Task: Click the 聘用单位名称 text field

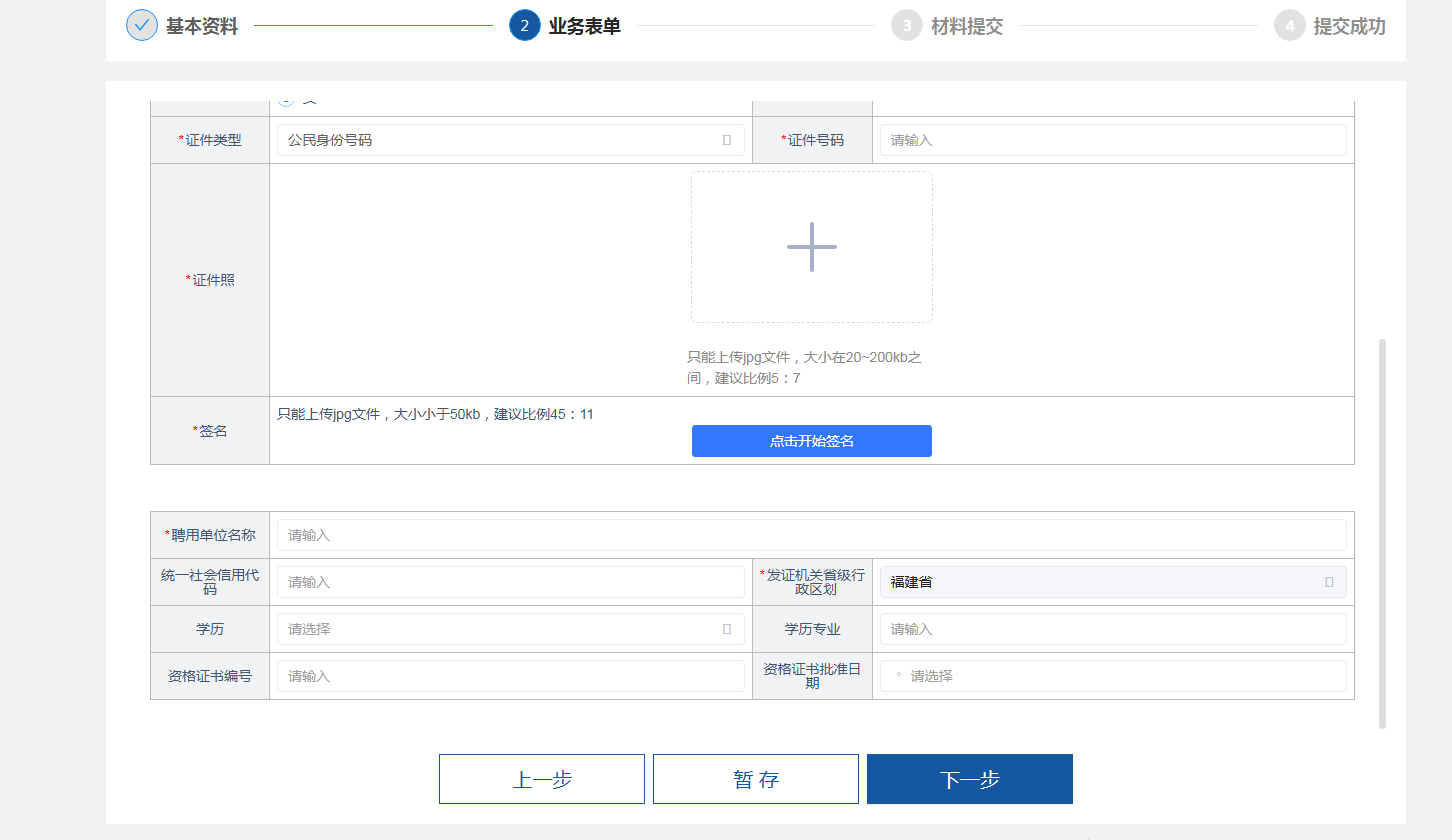Action: pos(811,535)
